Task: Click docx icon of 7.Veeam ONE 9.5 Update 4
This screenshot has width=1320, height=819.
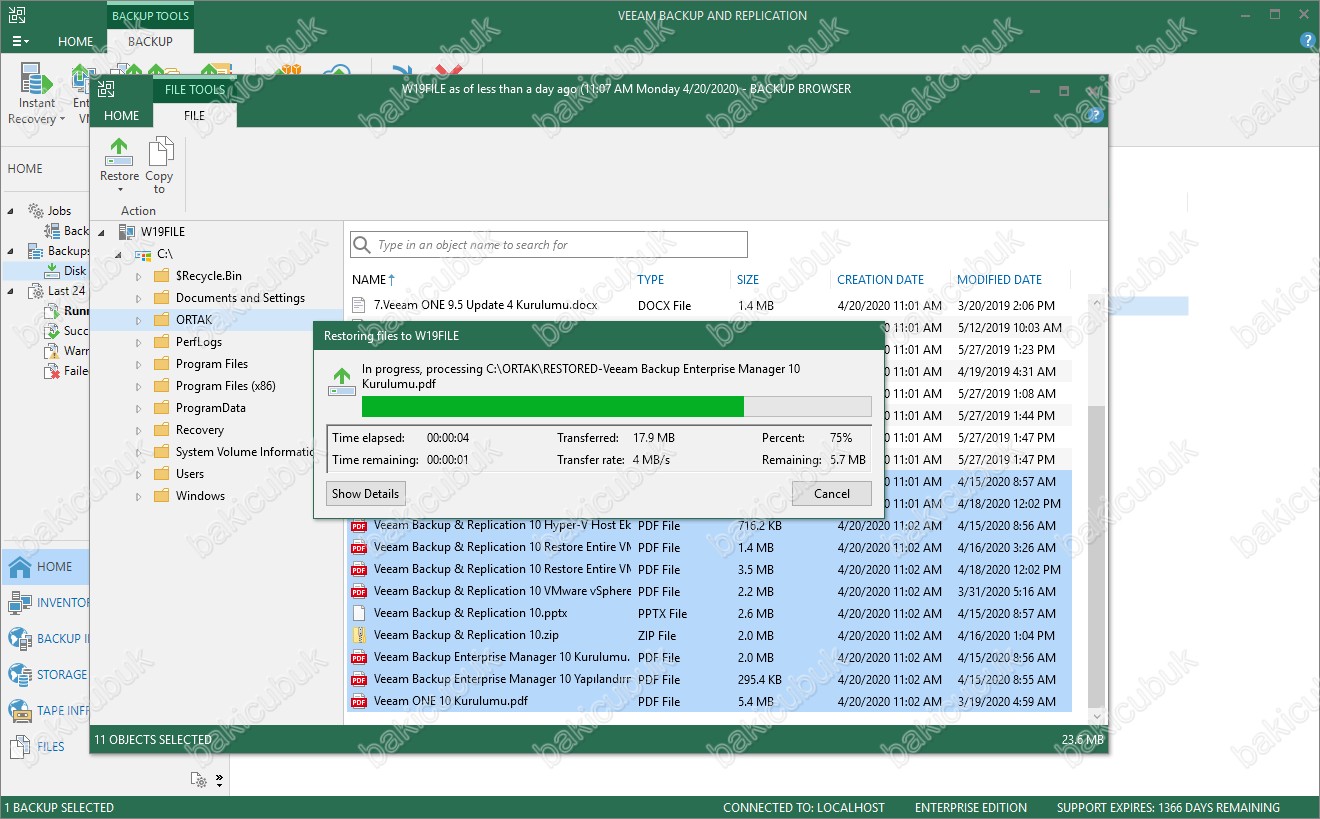Action: point(359,305)
